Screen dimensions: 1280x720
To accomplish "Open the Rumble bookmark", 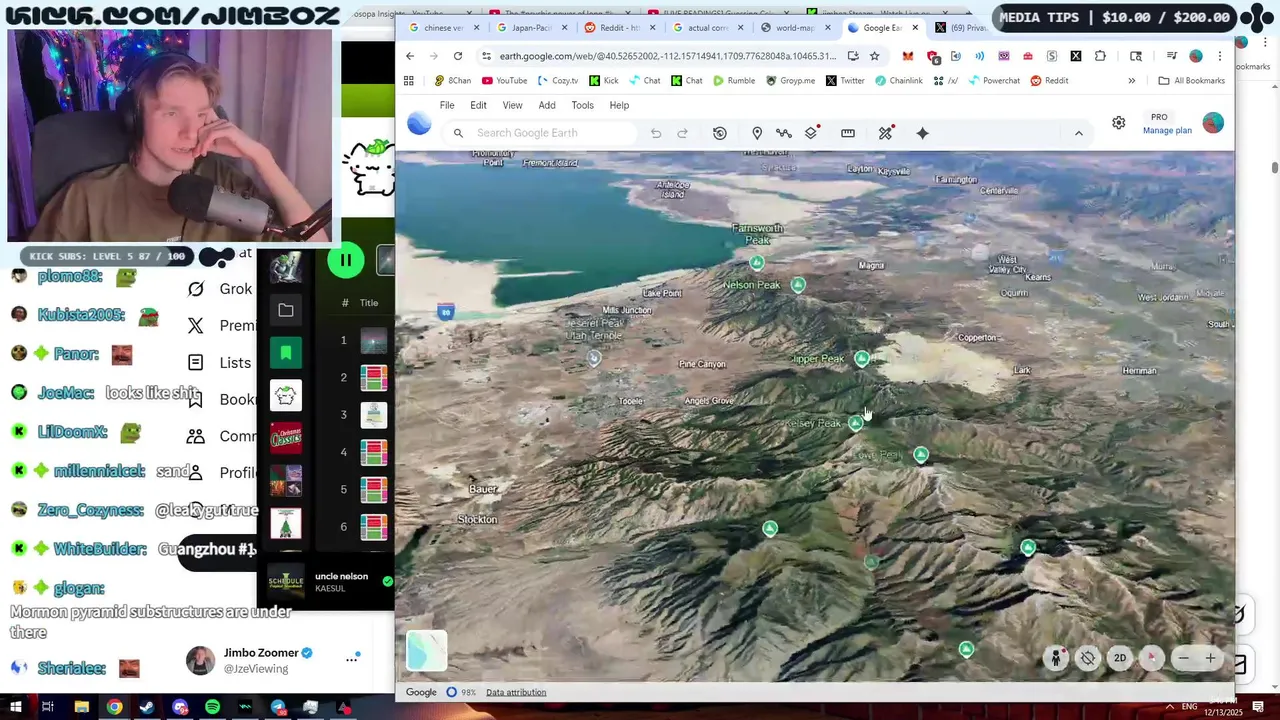I will tap(734, 80).
